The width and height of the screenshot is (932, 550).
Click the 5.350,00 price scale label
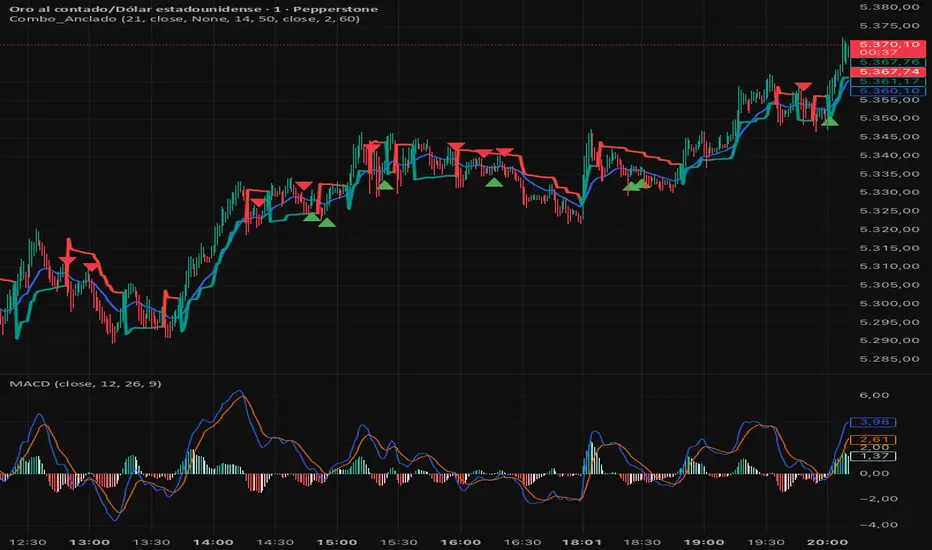pos(889,118)
